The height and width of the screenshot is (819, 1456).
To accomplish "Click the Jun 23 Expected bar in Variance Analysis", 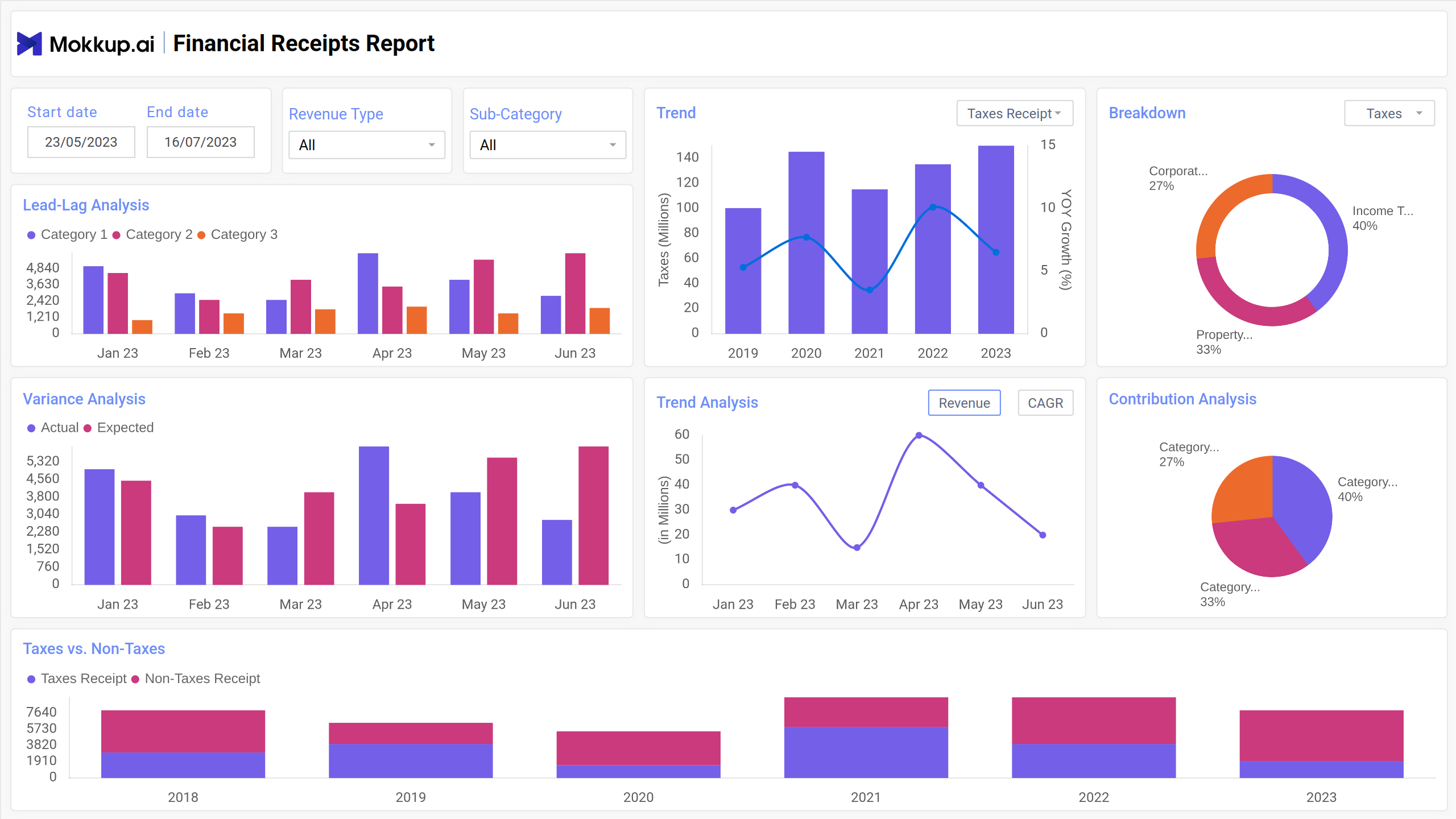I will point(593,515).
